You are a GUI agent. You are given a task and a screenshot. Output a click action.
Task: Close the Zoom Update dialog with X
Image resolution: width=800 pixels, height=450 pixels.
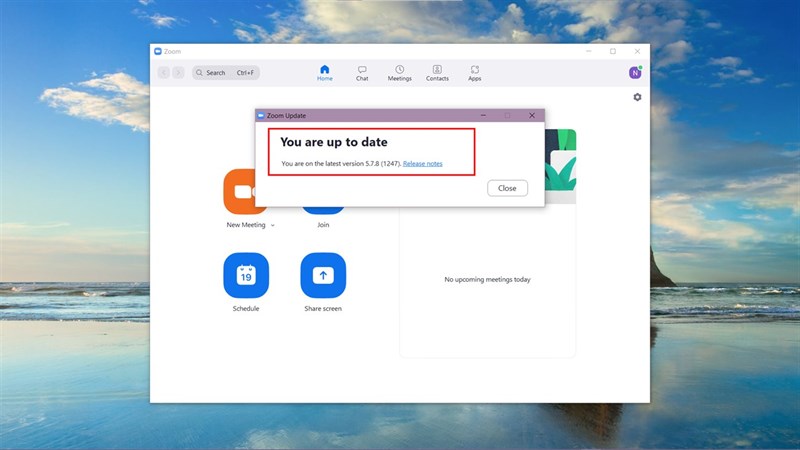click(532, 115)
